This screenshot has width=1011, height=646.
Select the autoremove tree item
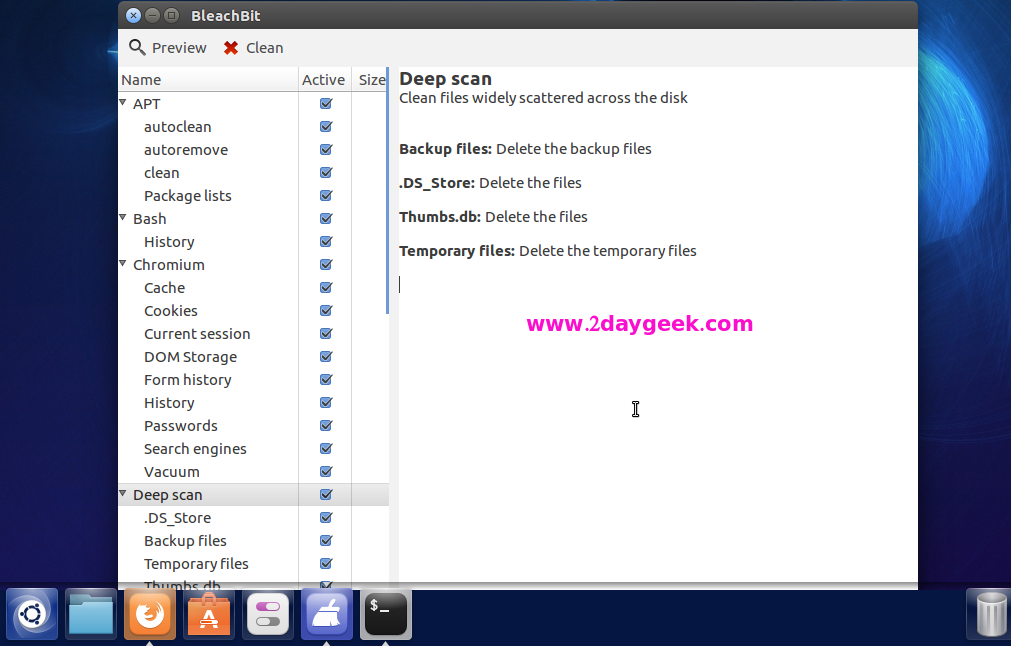tap(186, 150)
